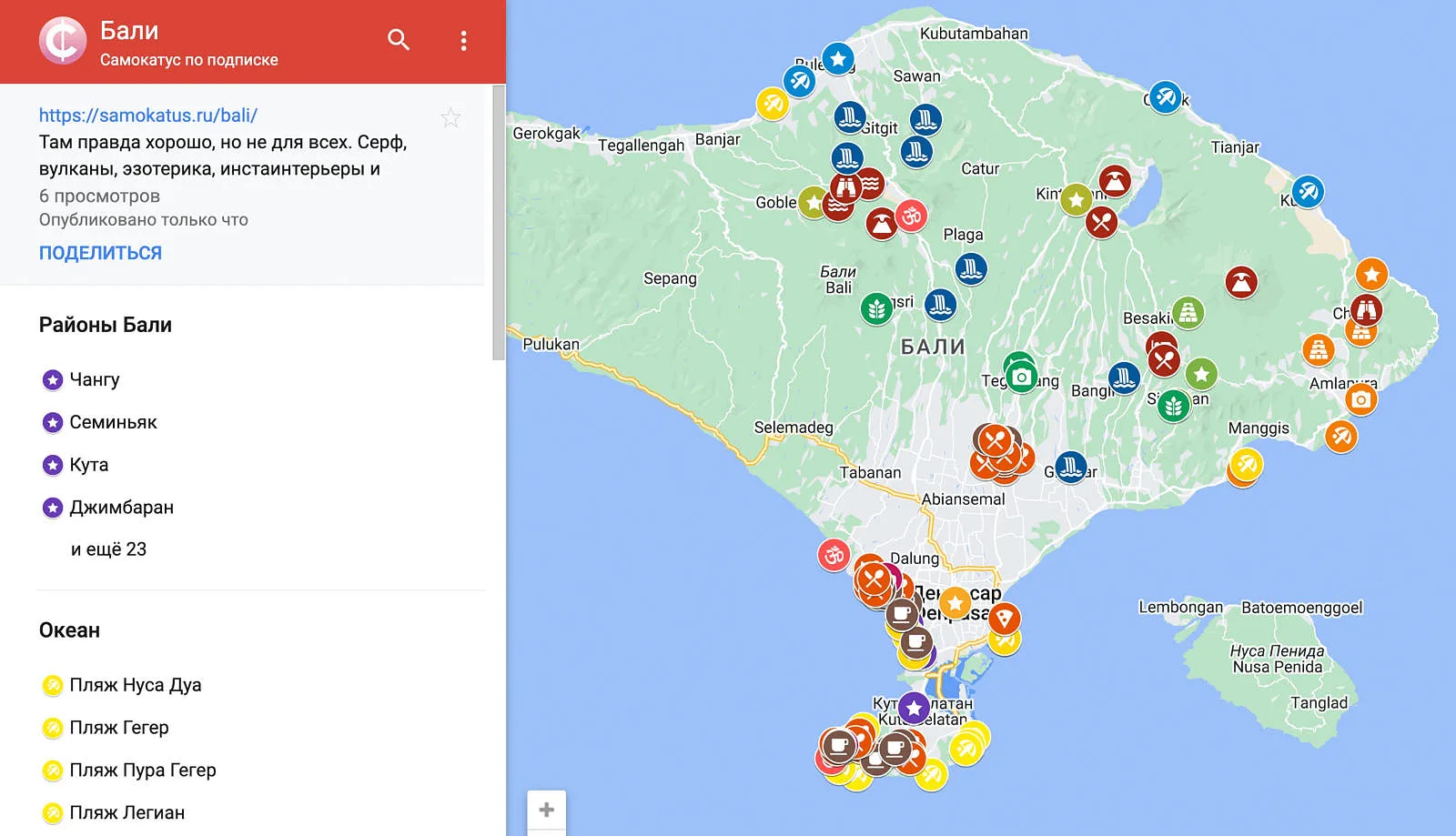The width and height of the screenshot is (1456, 836).
Task: Choose Джимбаран from the list
Action: coord(121,508)
